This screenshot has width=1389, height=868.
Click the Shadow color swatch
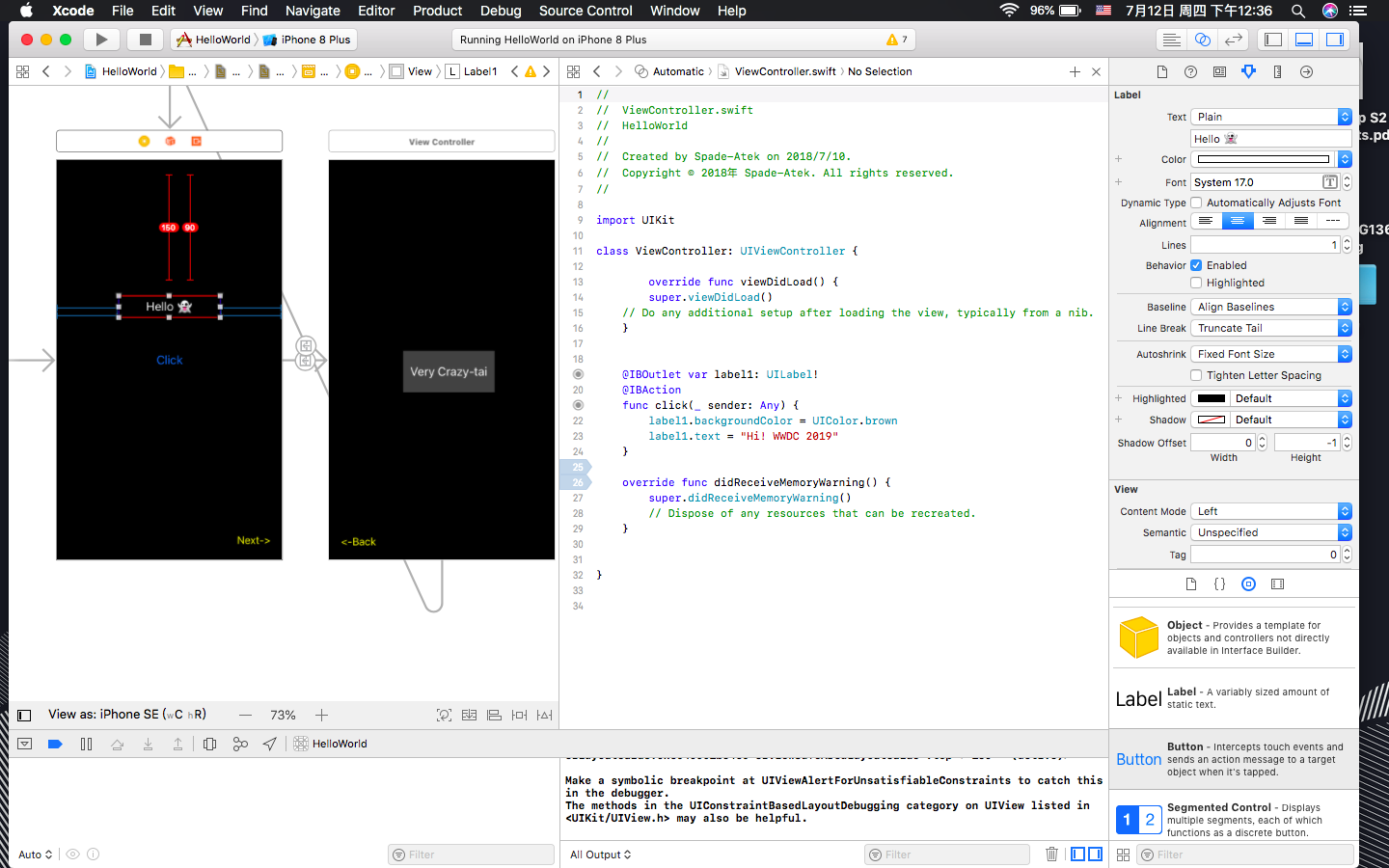click(x=1212, y=420)
